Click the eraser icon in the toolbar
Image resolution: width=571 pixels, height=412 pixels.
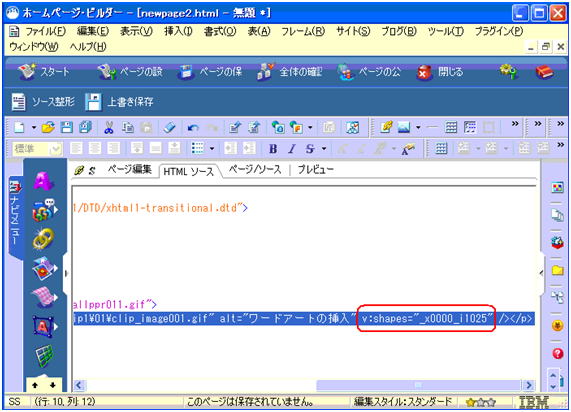click(x=169, y=127)
